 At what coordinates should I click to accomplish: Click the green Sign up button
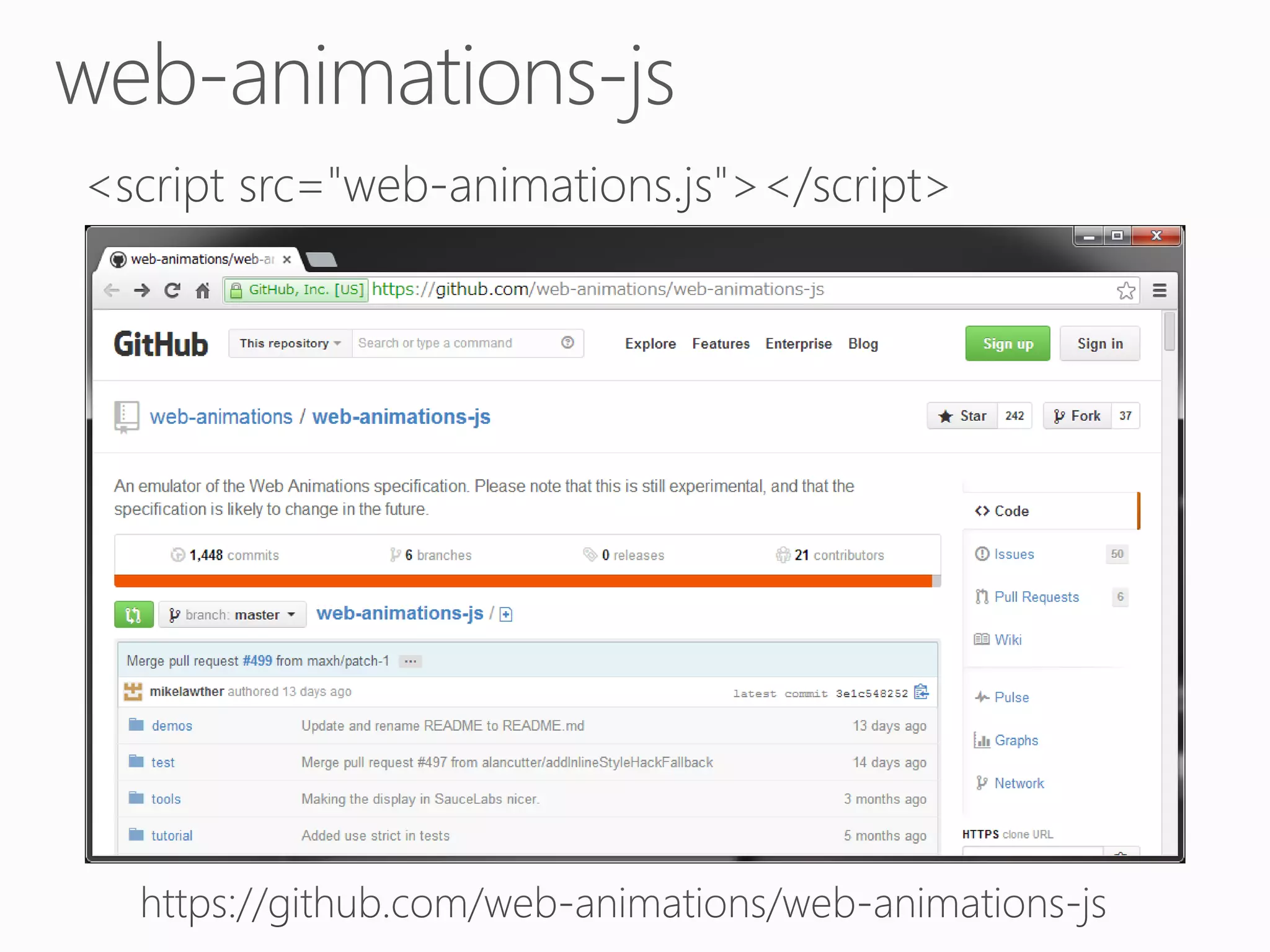click(x=1008, y=343)
